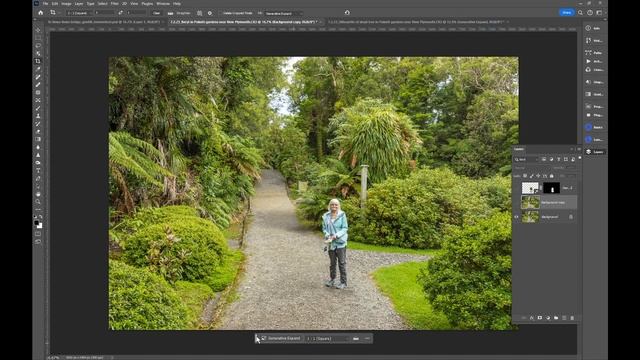Delete the selected layer with trash icon

coord(572,318)
